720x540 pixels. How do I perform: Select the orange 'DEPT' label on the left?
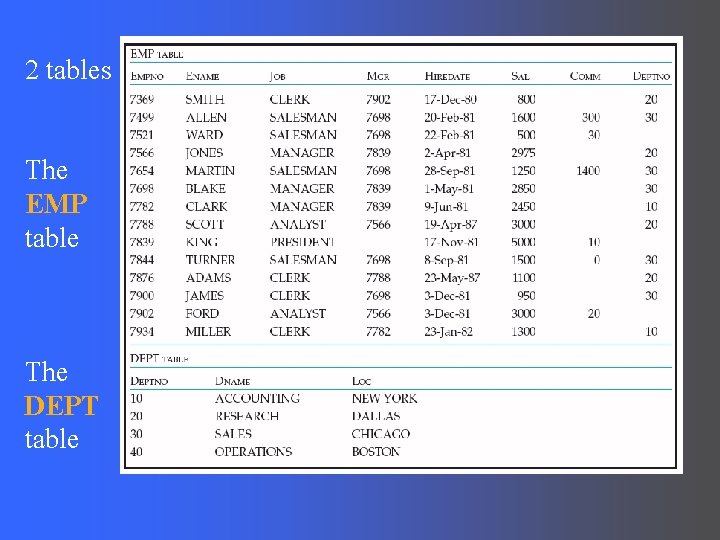click(61, 405)
